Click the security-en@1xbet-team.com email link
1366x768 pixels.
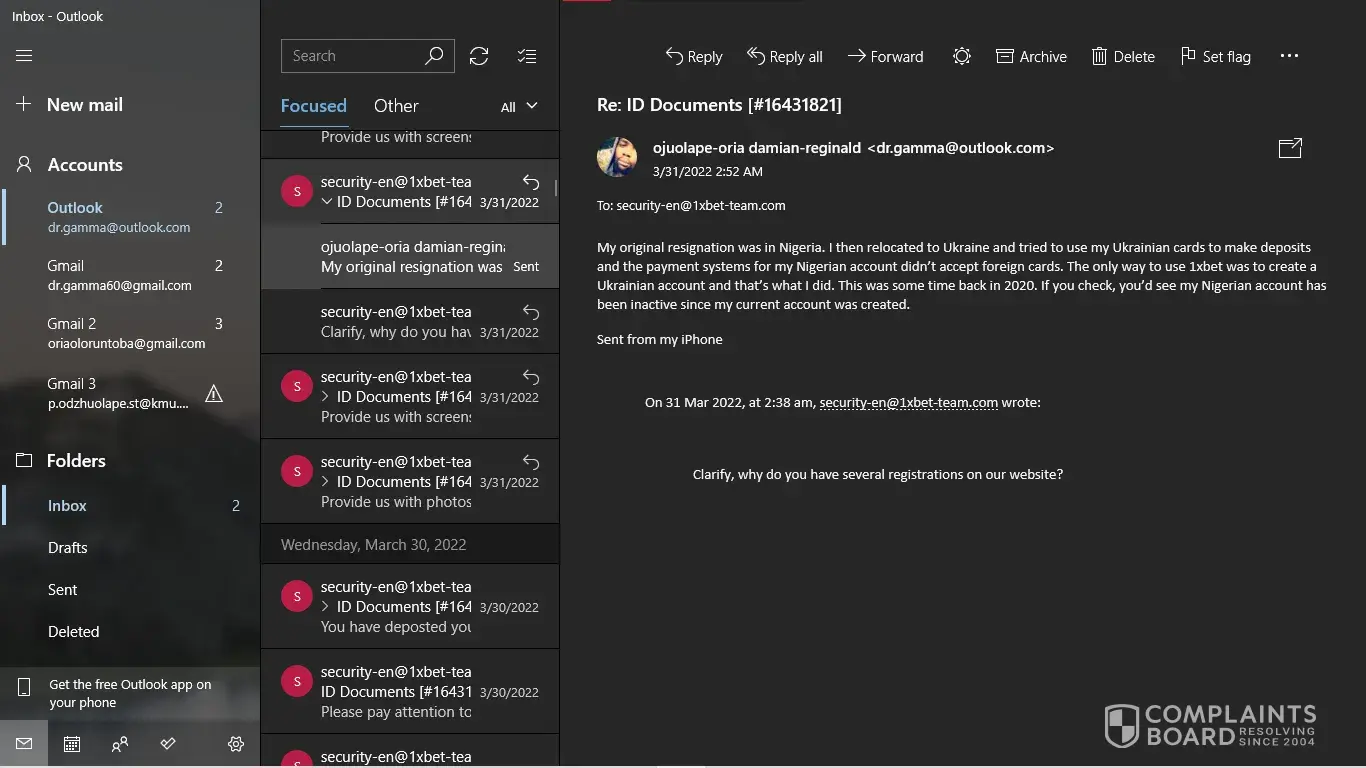tap(908, 402)
